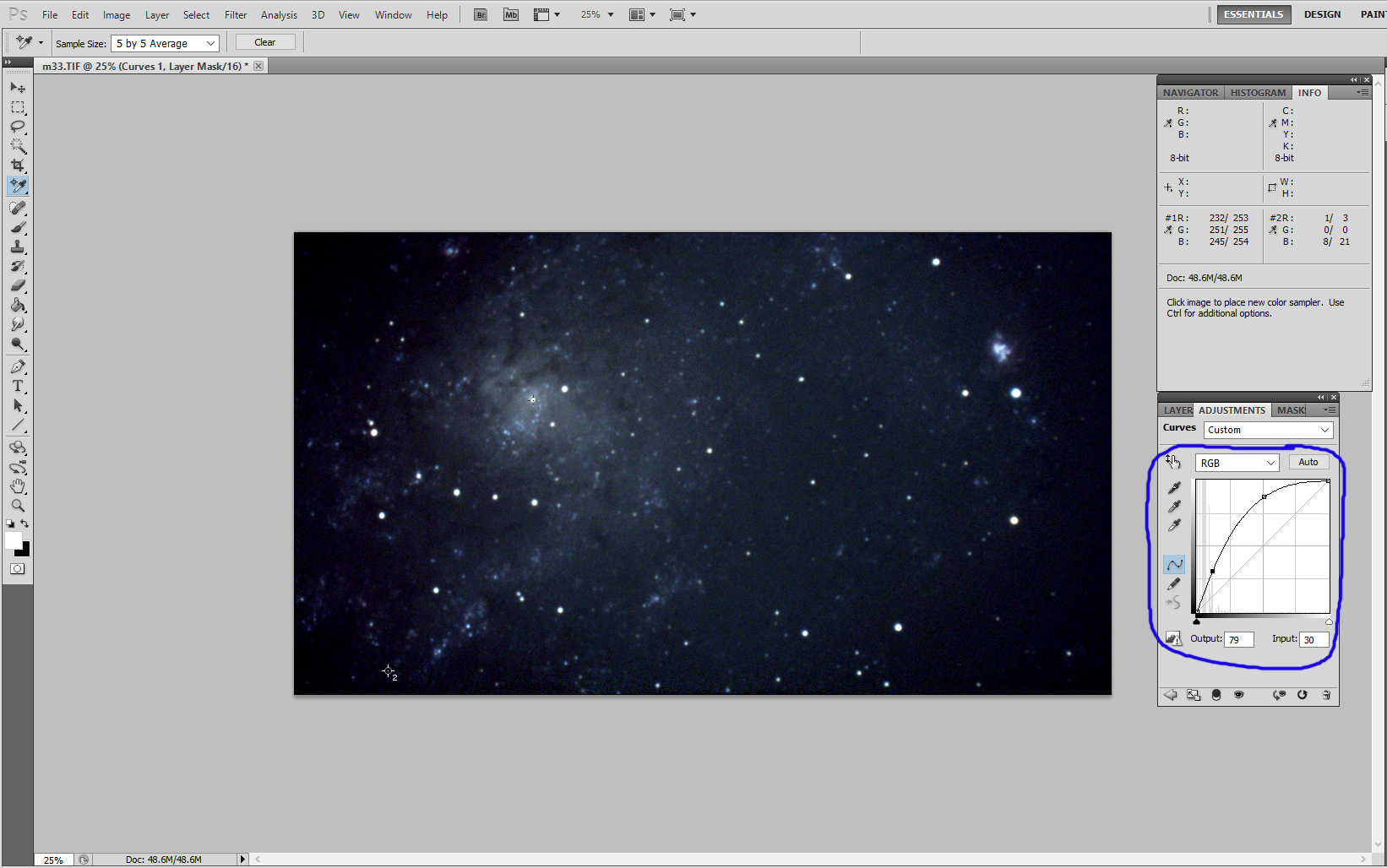Select the Lasso tool
Image resolution: width=1387 pixels, height=868 pixels.
tap(18, 127)
